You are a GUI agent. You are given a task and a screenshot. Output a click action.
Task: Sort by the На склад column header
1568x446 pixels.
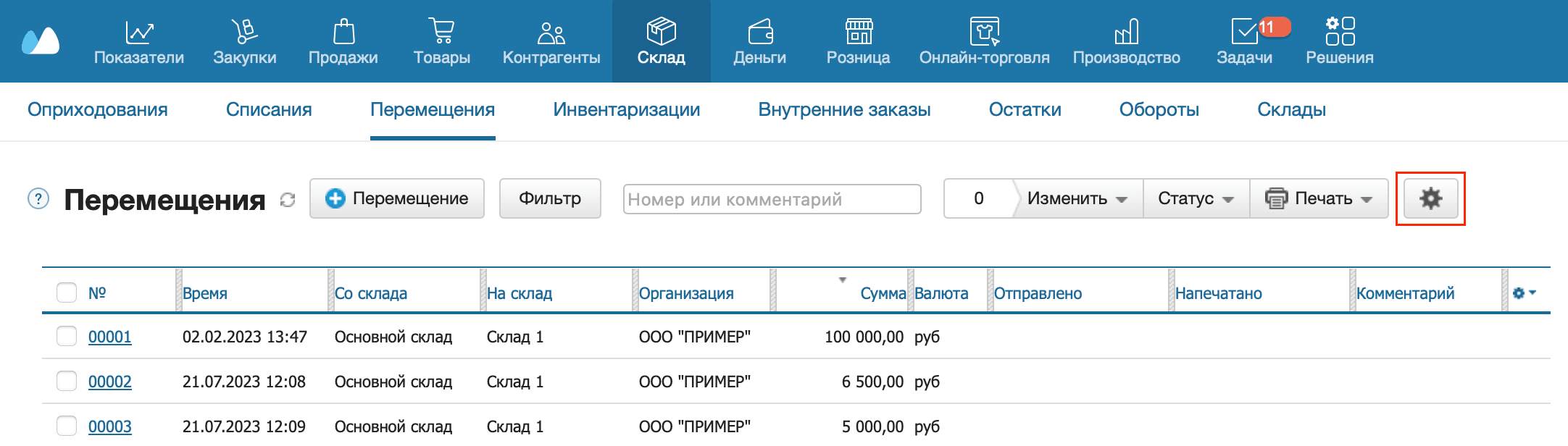[520, 293]
